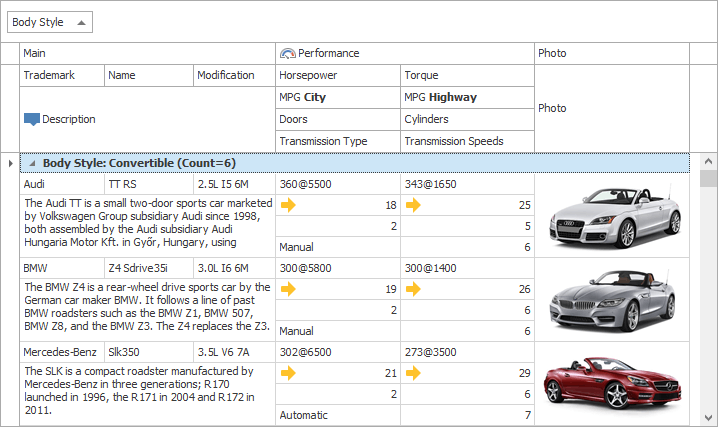718x427 pixels.
Task: Open the BMW Z4 car photo
Action: tap(612, 300)
